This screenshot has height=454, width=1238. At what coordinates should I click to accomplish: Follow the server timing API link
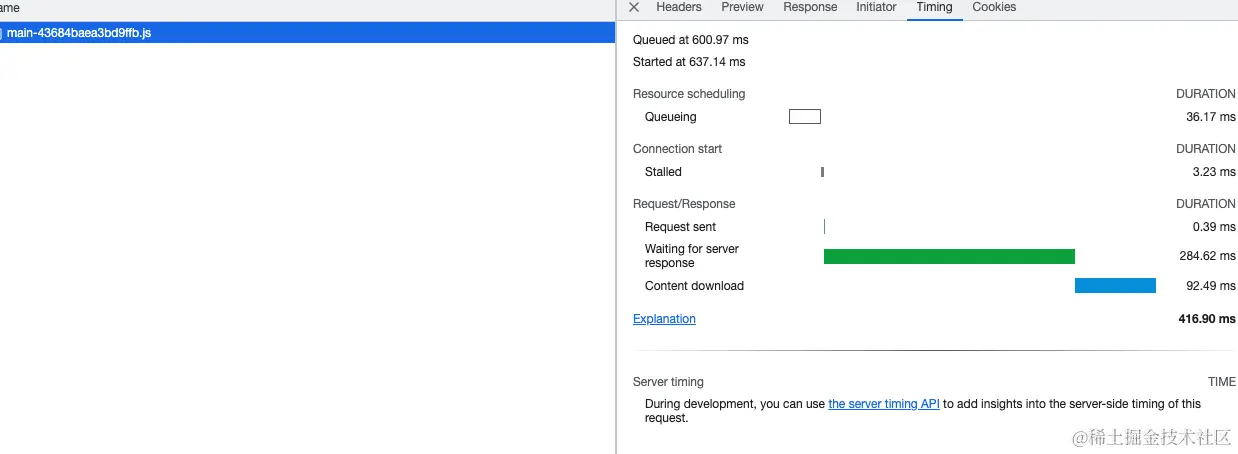(x=884, y=404)
